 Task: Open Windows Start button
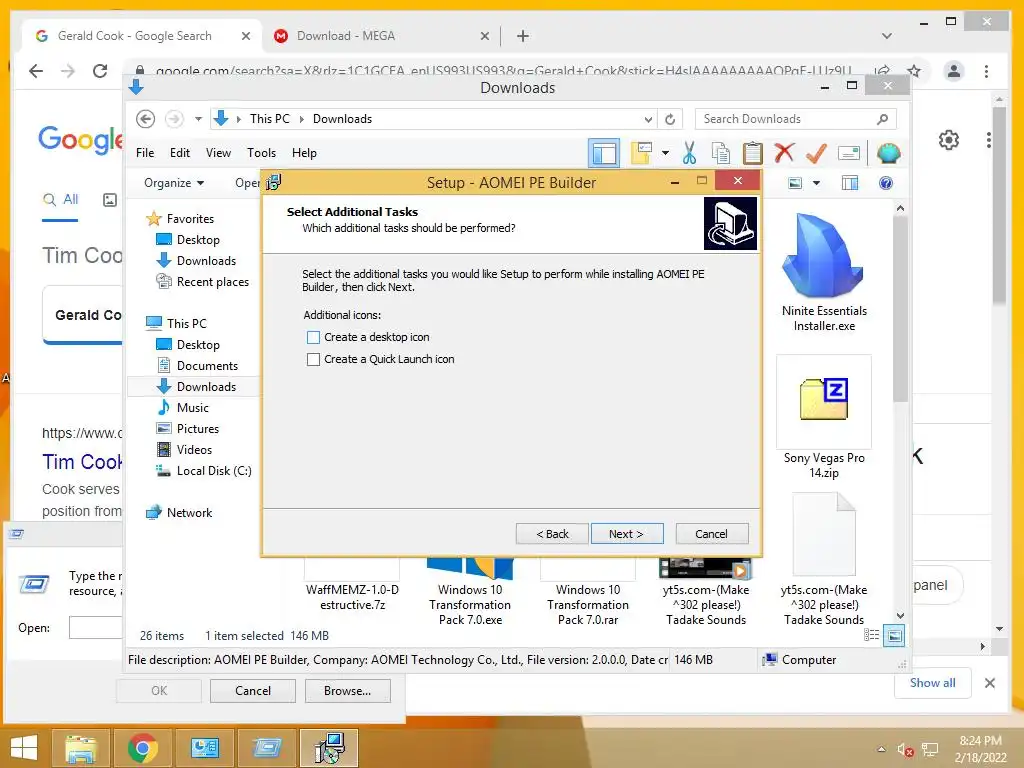pos(24,748)
